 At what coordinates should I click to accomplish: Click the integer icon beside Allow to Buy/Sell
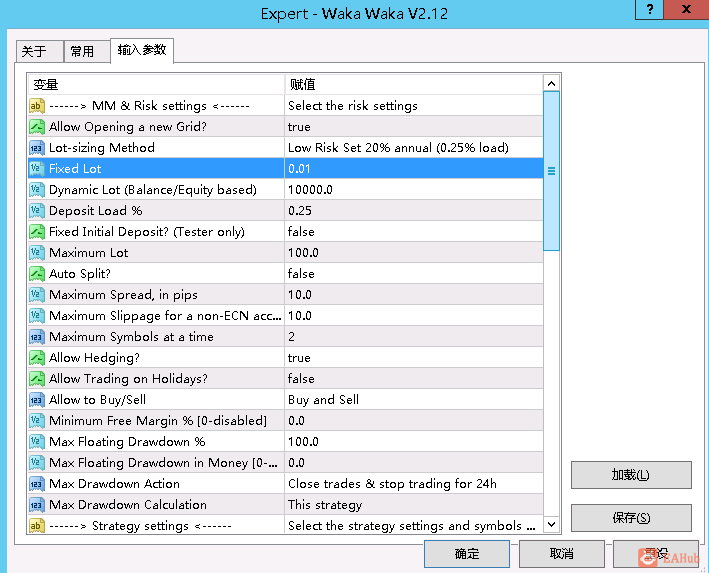coord(37,400)
